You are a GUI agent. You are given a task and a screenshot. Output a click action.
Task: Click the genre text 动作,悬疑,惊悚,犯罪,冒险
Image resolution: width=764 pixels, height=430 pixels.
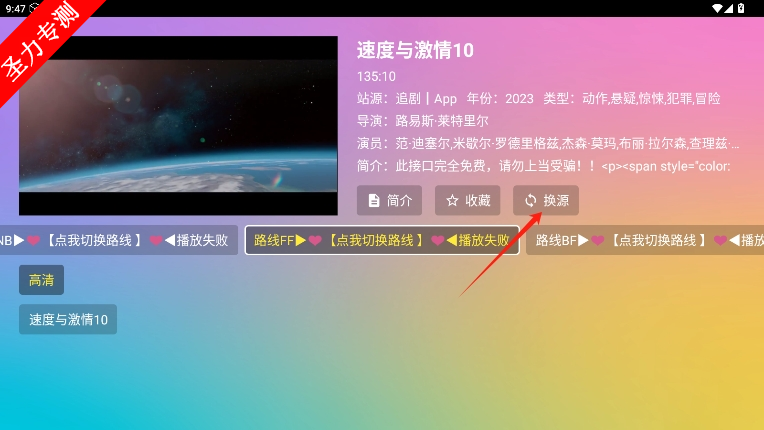[x=651, y=98]
